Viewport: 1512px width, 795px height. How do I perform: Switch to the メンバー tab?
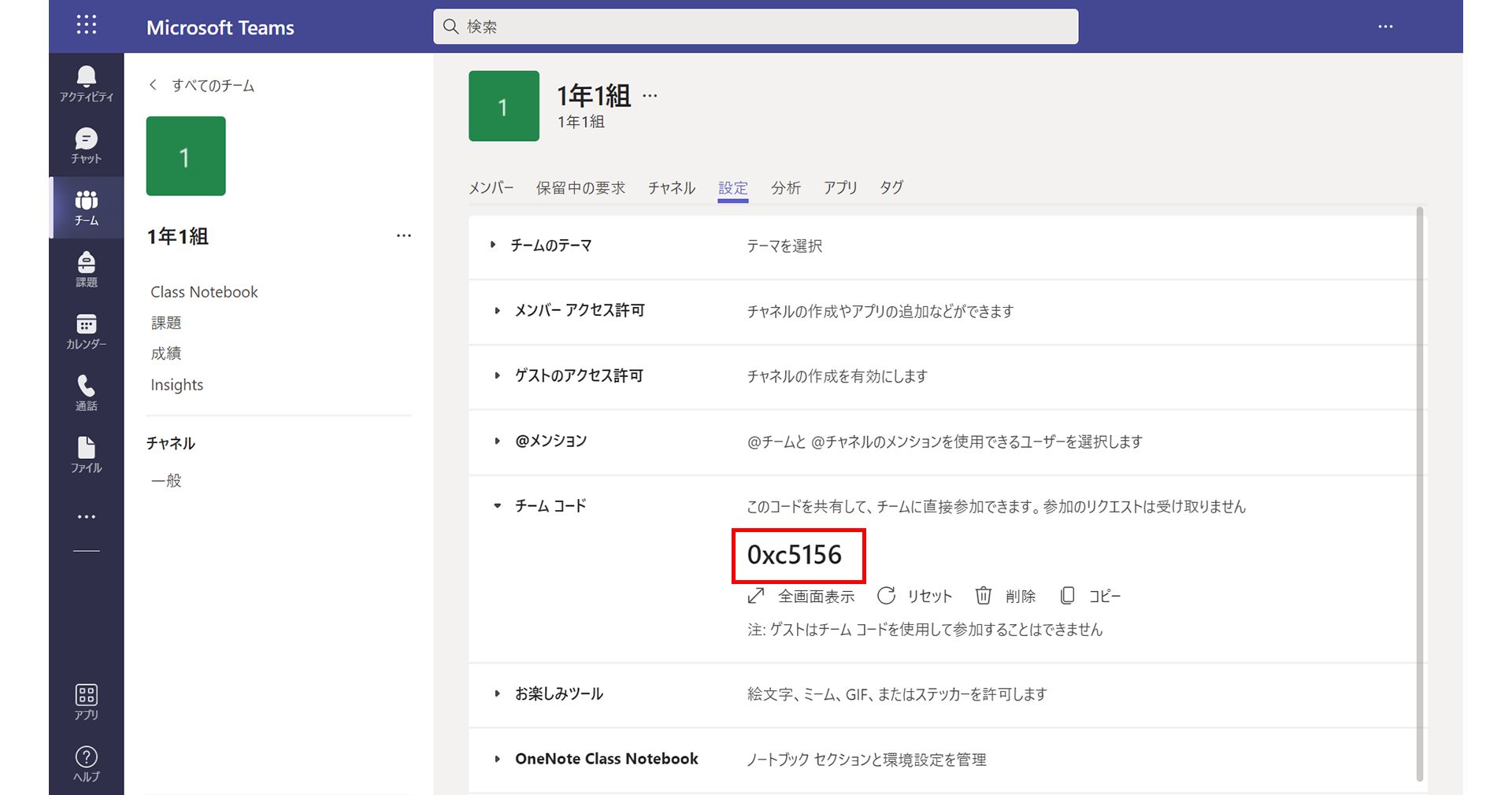click(x=491, y=187)
